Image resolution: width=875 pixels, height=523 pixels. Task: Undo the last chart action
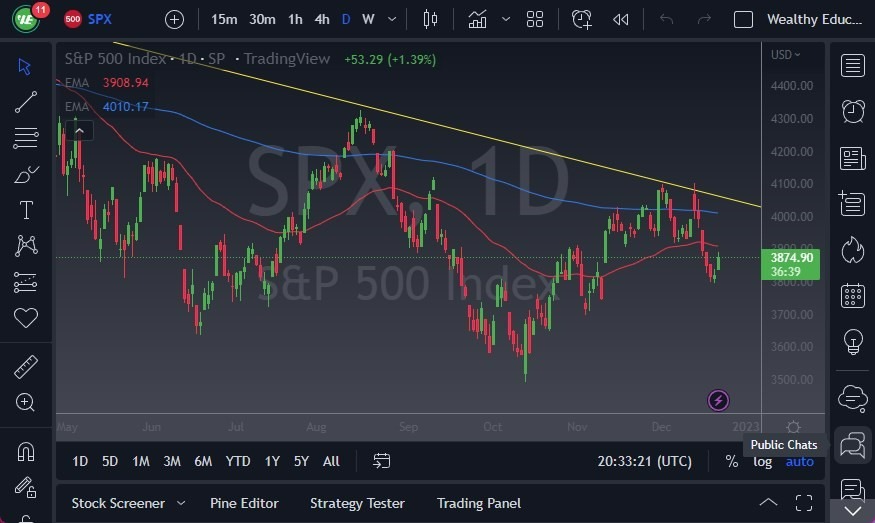[666, 20]
